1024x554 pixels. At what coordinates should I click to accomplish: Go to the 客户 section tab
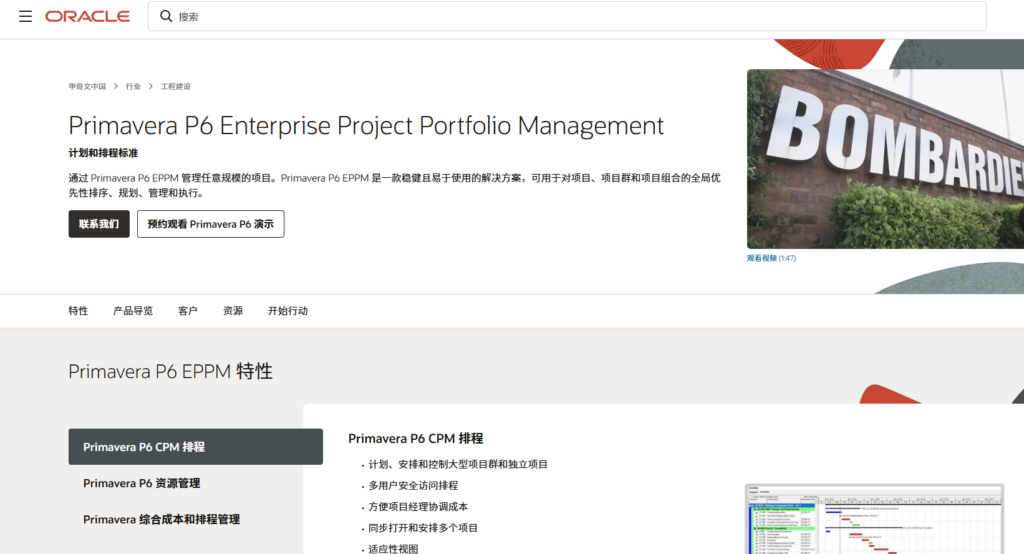point(187,311)
